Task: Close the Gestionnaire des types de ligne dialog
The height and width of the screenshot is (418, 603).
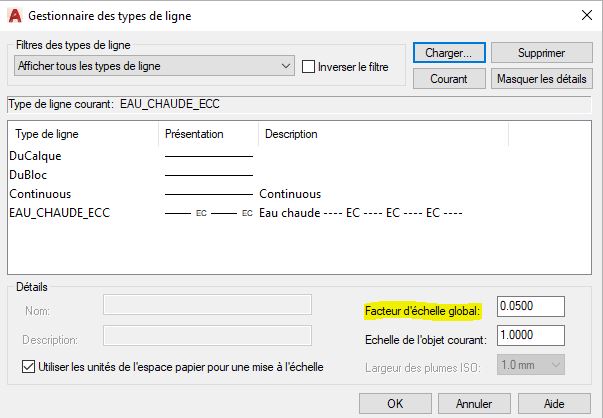Action: click(584, 15)
